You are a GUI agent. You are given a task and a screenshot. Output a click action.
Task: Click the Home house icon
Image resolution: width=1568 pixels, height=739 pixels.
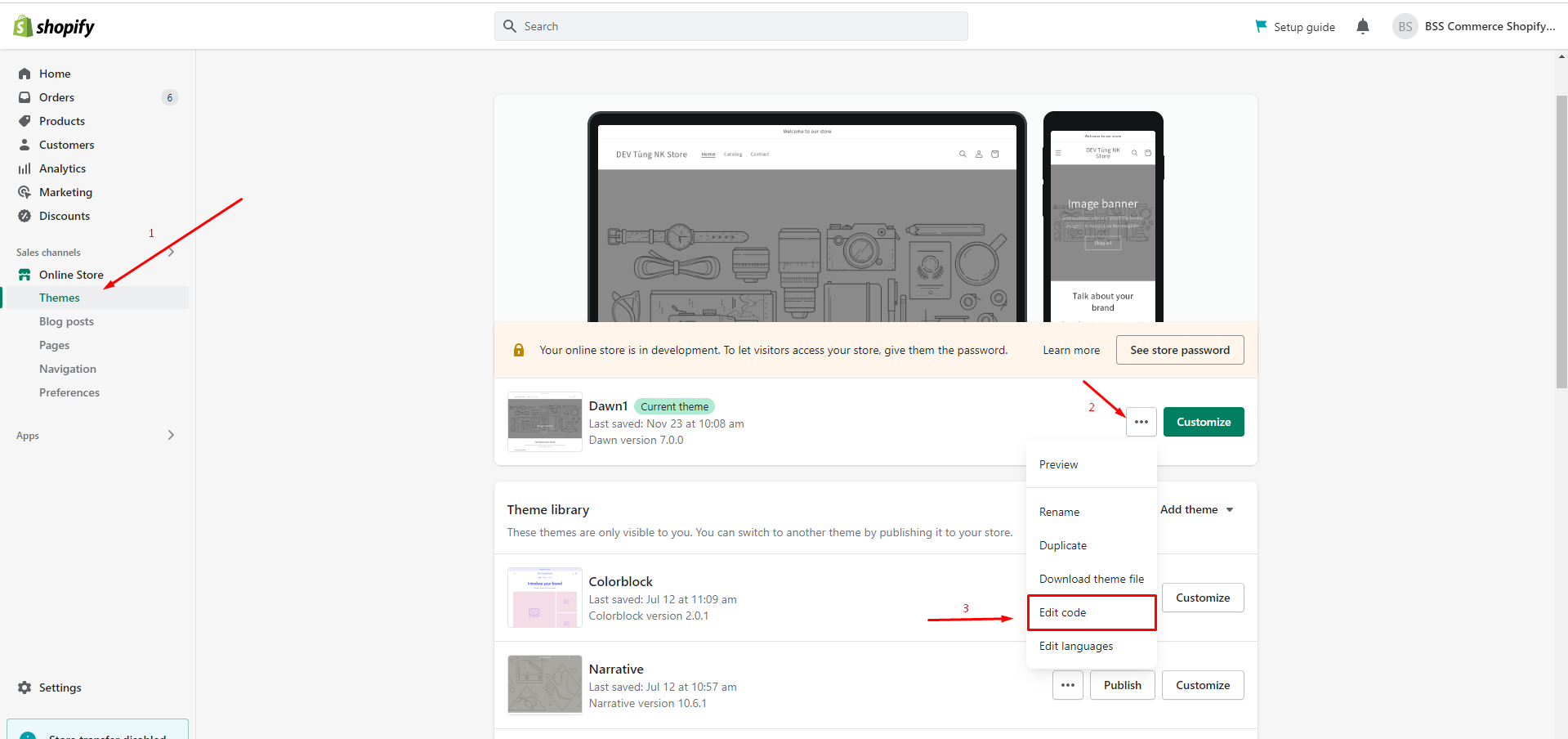25,74
